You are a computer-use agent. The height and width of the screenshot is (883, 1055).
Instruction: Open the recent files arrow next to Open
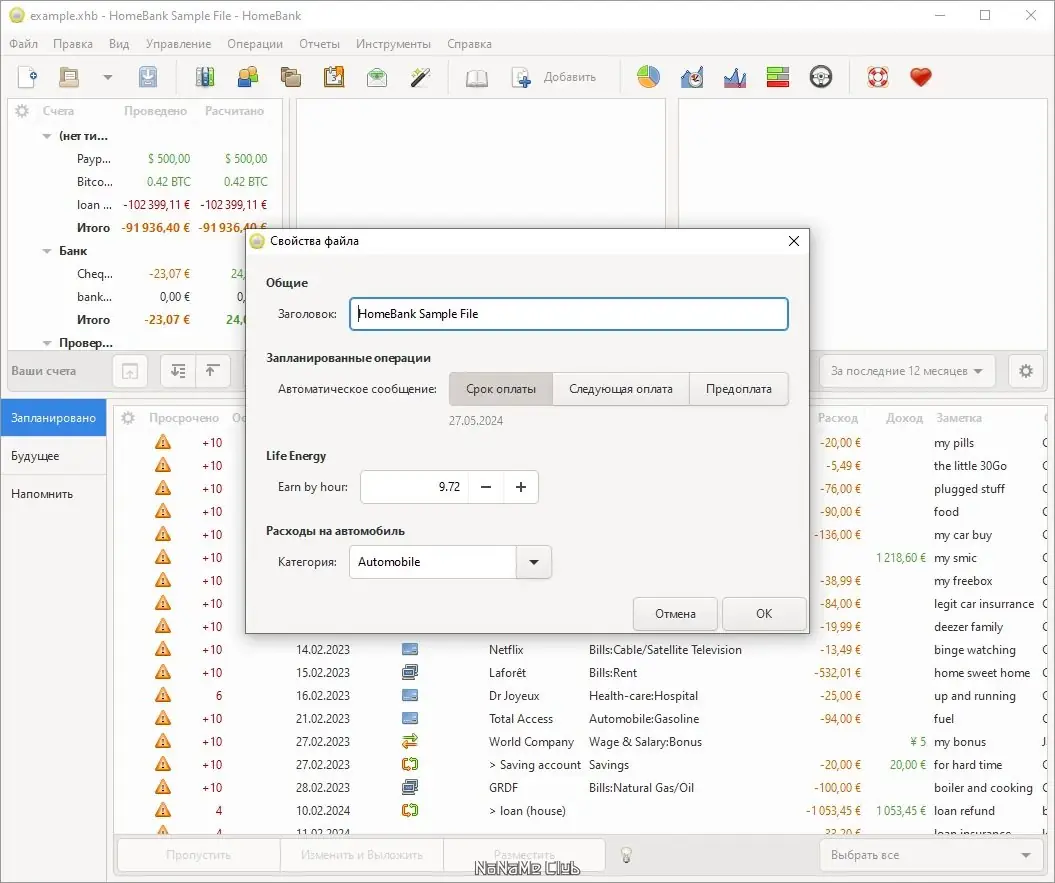tap(107, 77)
